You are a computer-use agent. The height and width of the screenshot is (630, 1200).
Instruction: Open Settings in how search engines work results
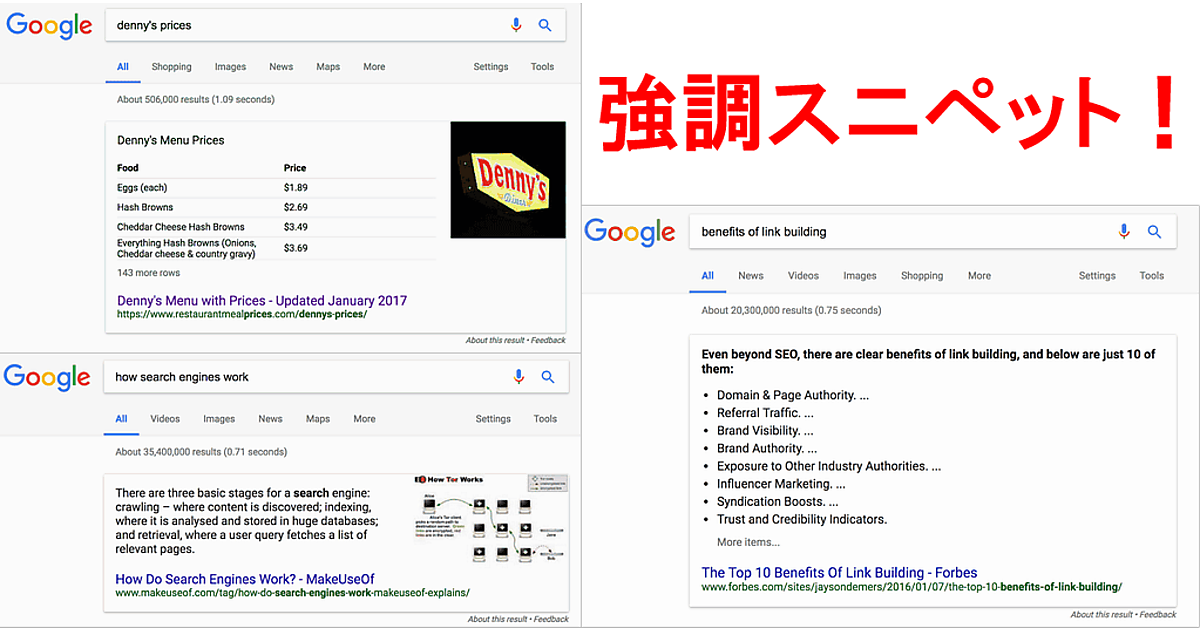pos(493,419)
